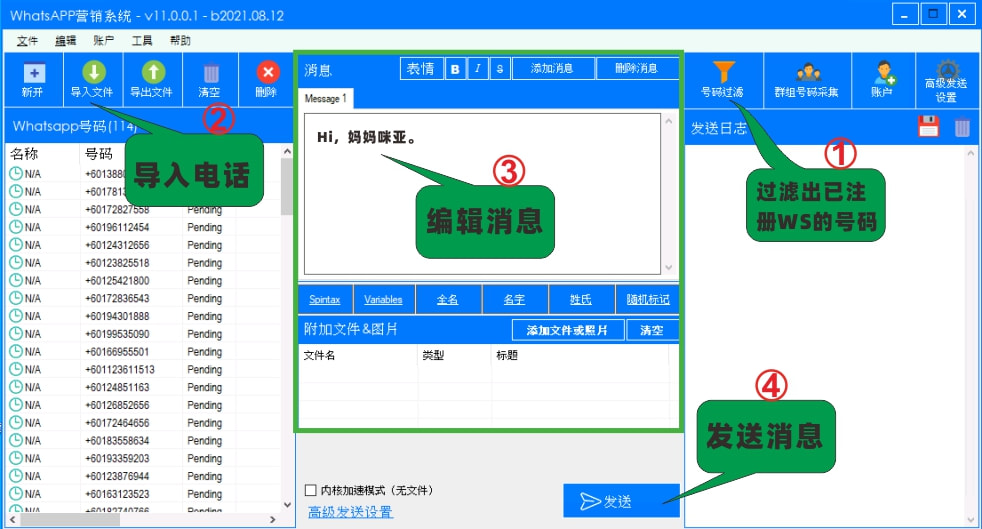
Task: Toggle italic formatting I button
Action: pos(477,69)
